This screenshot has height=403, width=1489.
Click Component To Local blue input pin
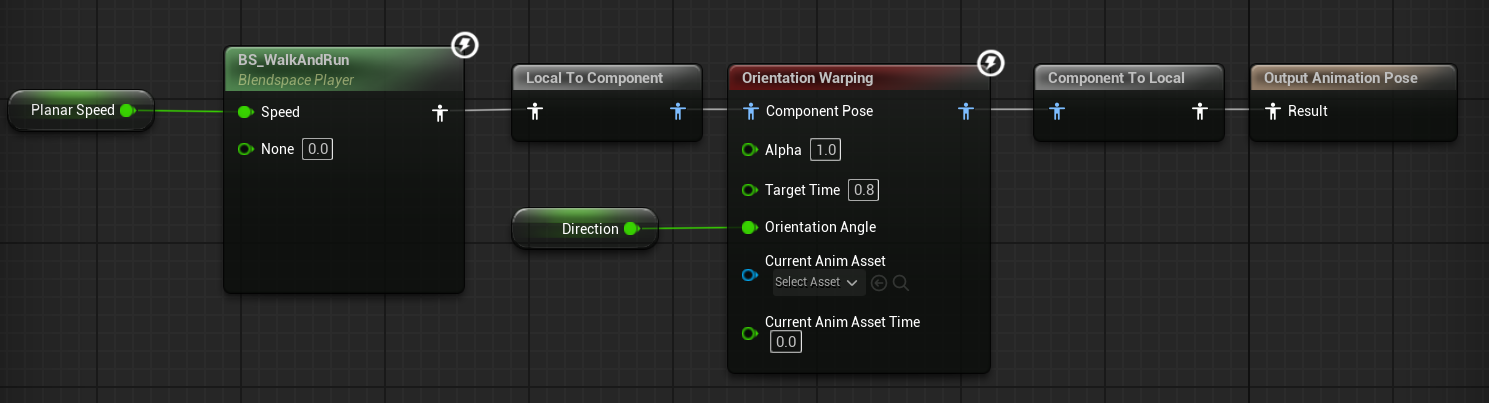click(x=1057, y=111)
